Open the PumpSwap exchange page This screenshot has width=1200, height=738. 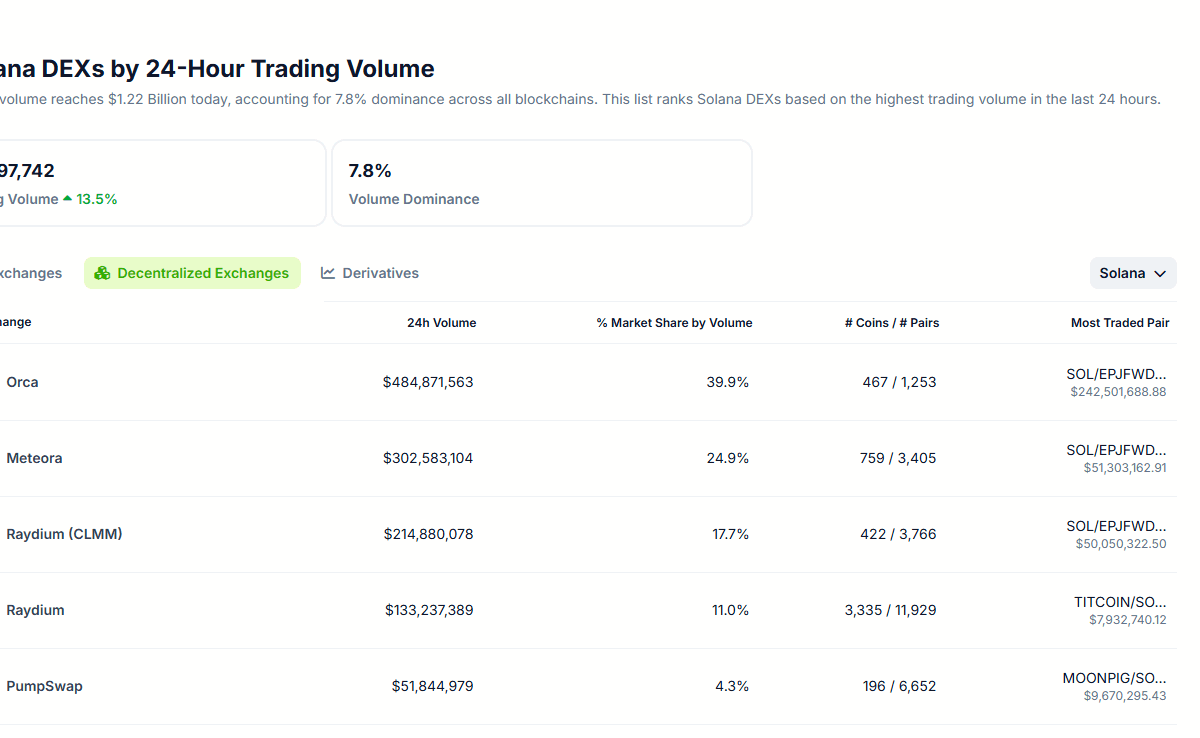(44, 686)
